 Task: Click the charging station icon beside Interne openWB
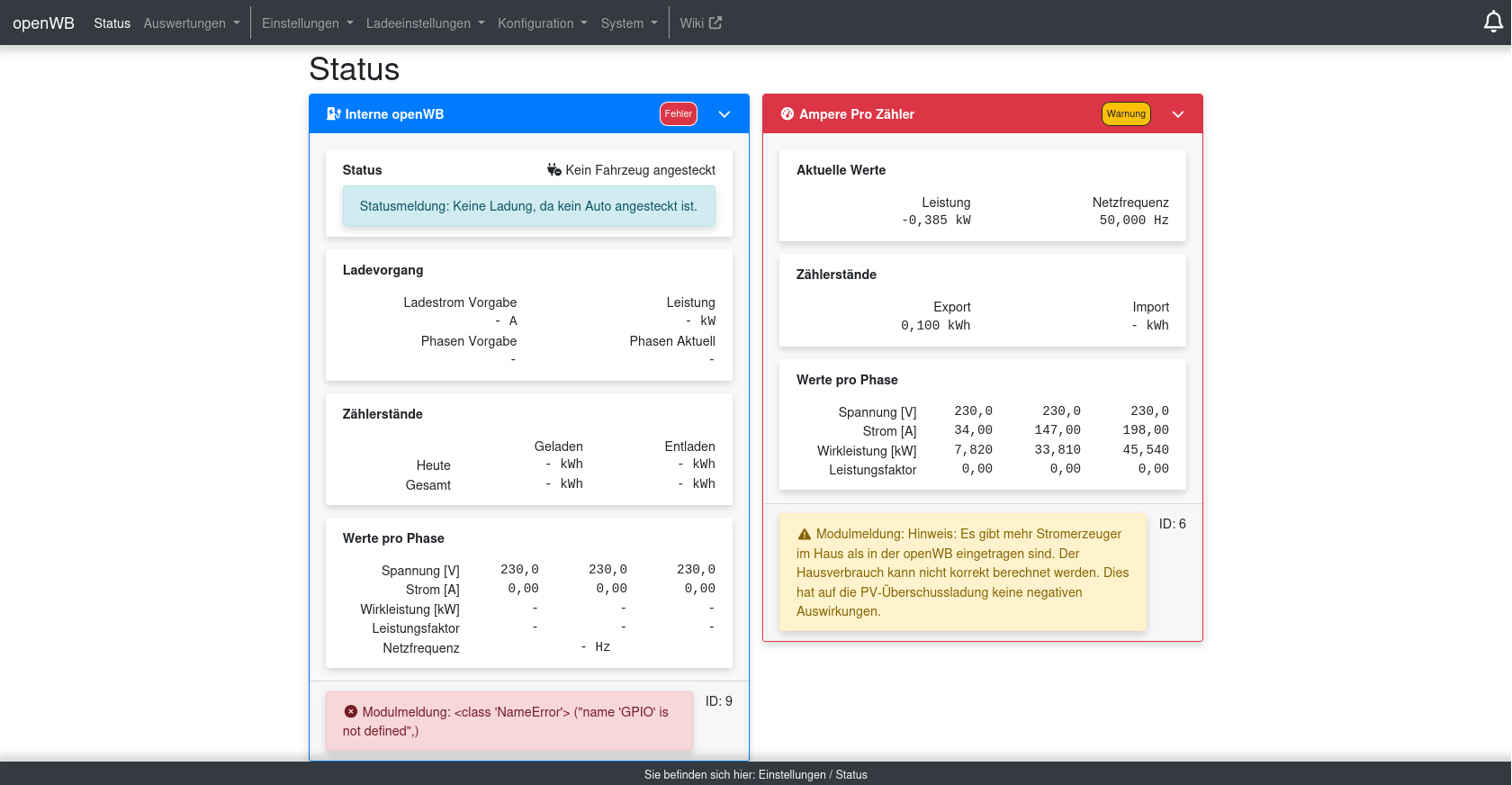334,114
